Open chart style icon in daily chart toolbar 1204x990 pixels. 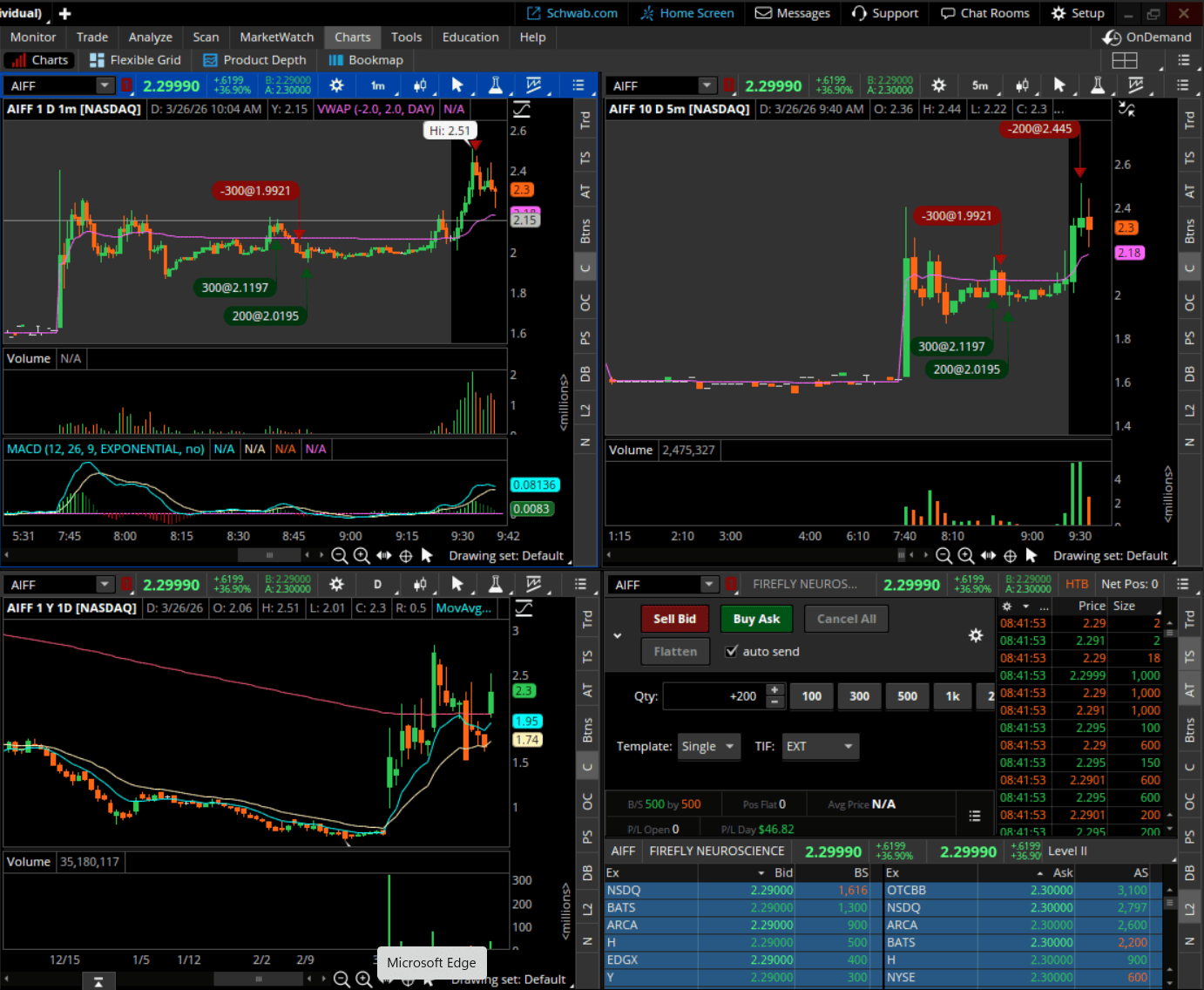click(x=420, y=585)
